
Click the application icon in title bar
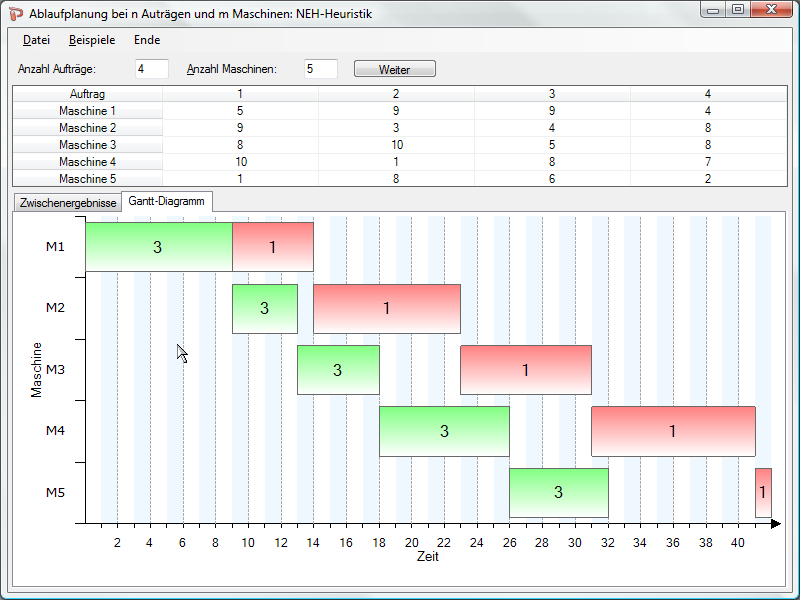click(x=15, y=12)
